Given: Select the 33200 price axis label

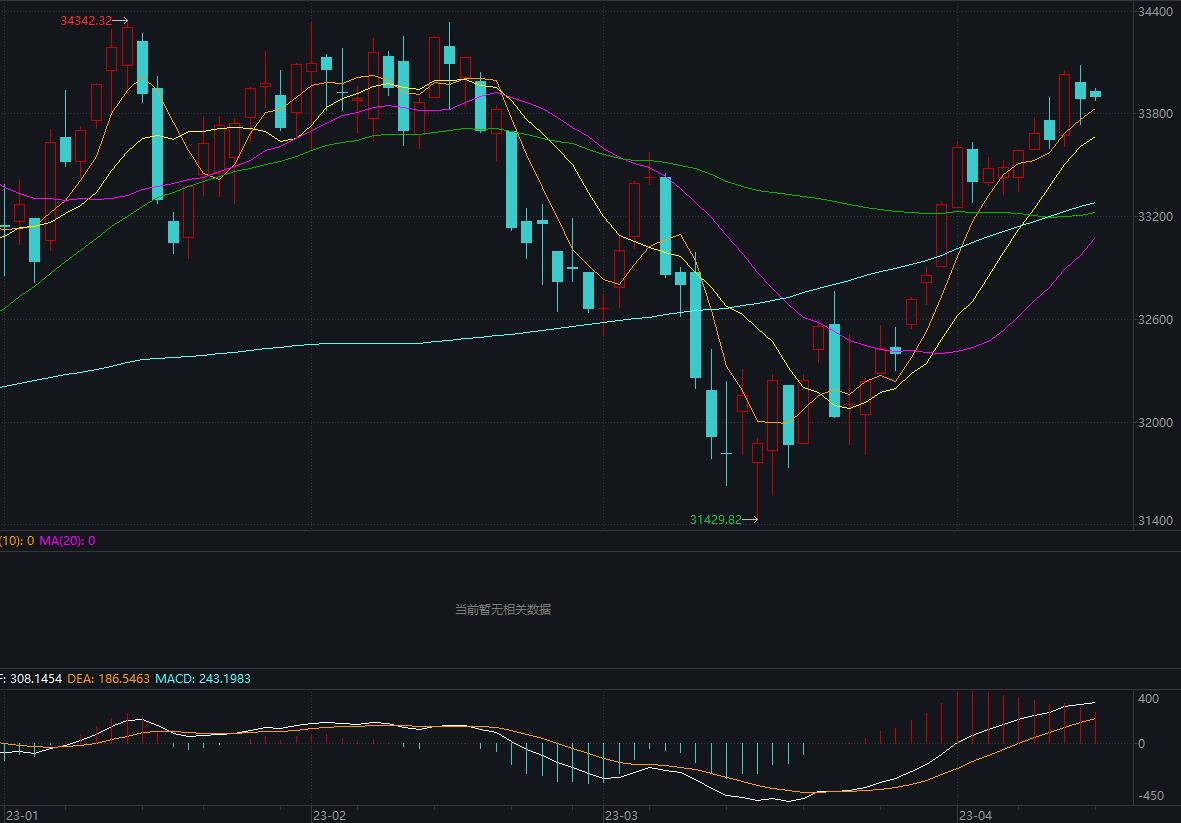Looking at the screenshot, I should pos(1155,217).
